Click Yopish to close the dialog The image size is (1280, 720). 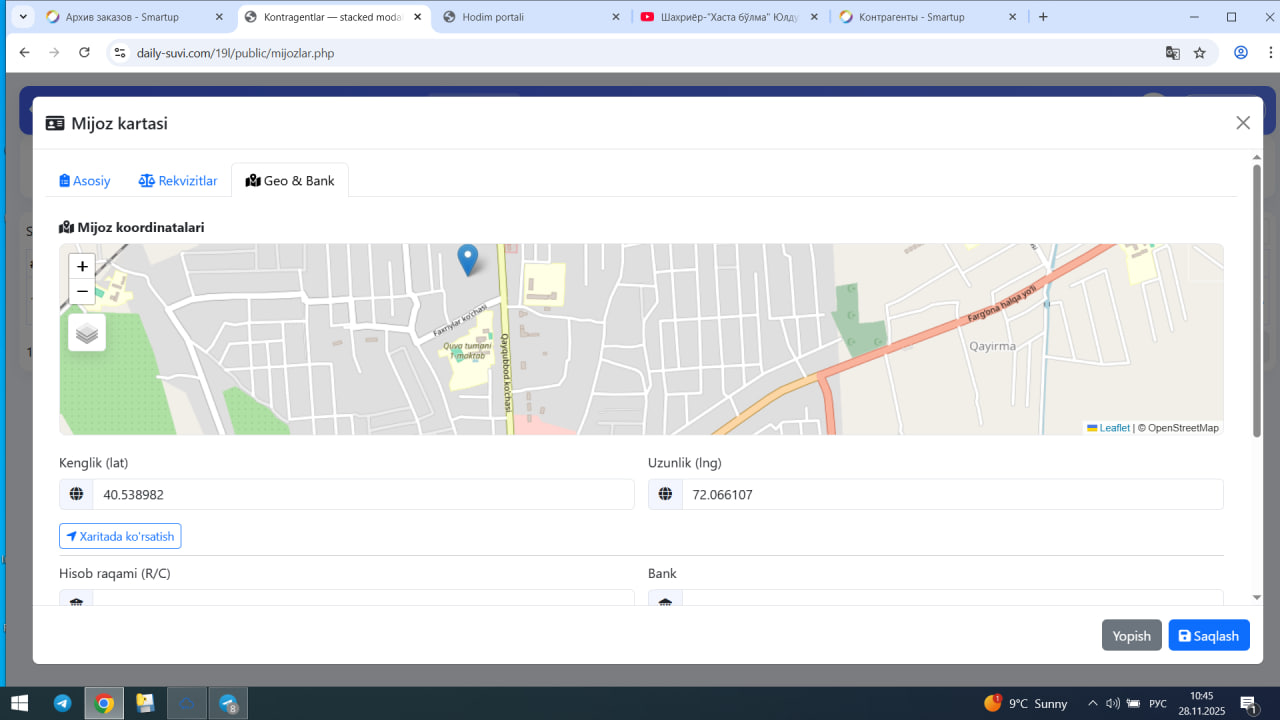pyautogui.click(x=1131, y=636)
